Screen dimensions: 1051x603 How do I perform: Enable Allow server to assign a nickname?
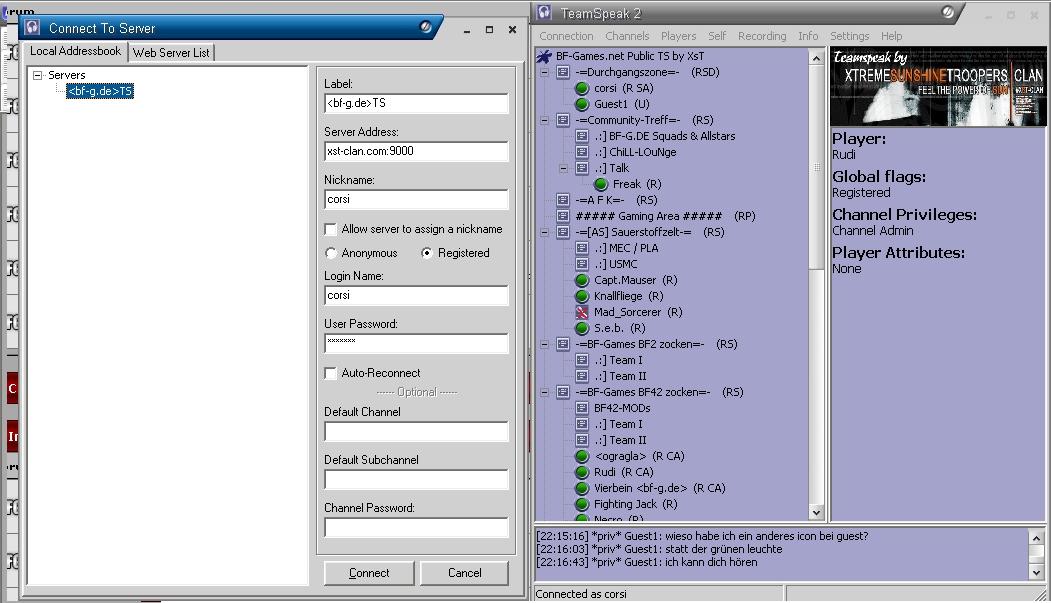(x=330, y=230)
